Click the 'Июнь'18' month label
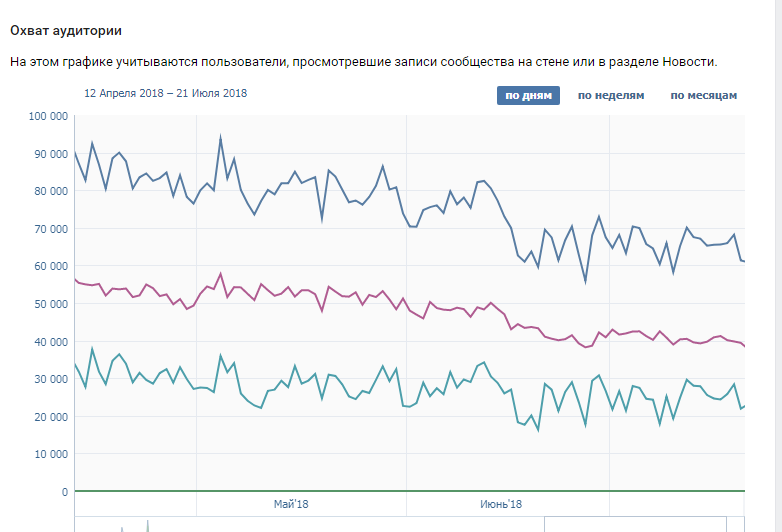The height and width of the screenshot is (532, 782). [x=501, y=504]
